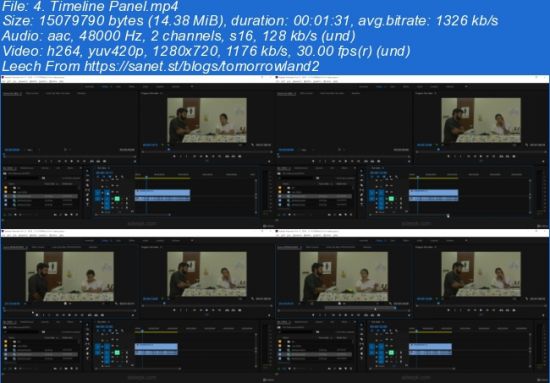The width and height of the screenshot is (550, 383).
Task: Play the Source Monitor in the bottom-right frame
Action: [346, 315]
